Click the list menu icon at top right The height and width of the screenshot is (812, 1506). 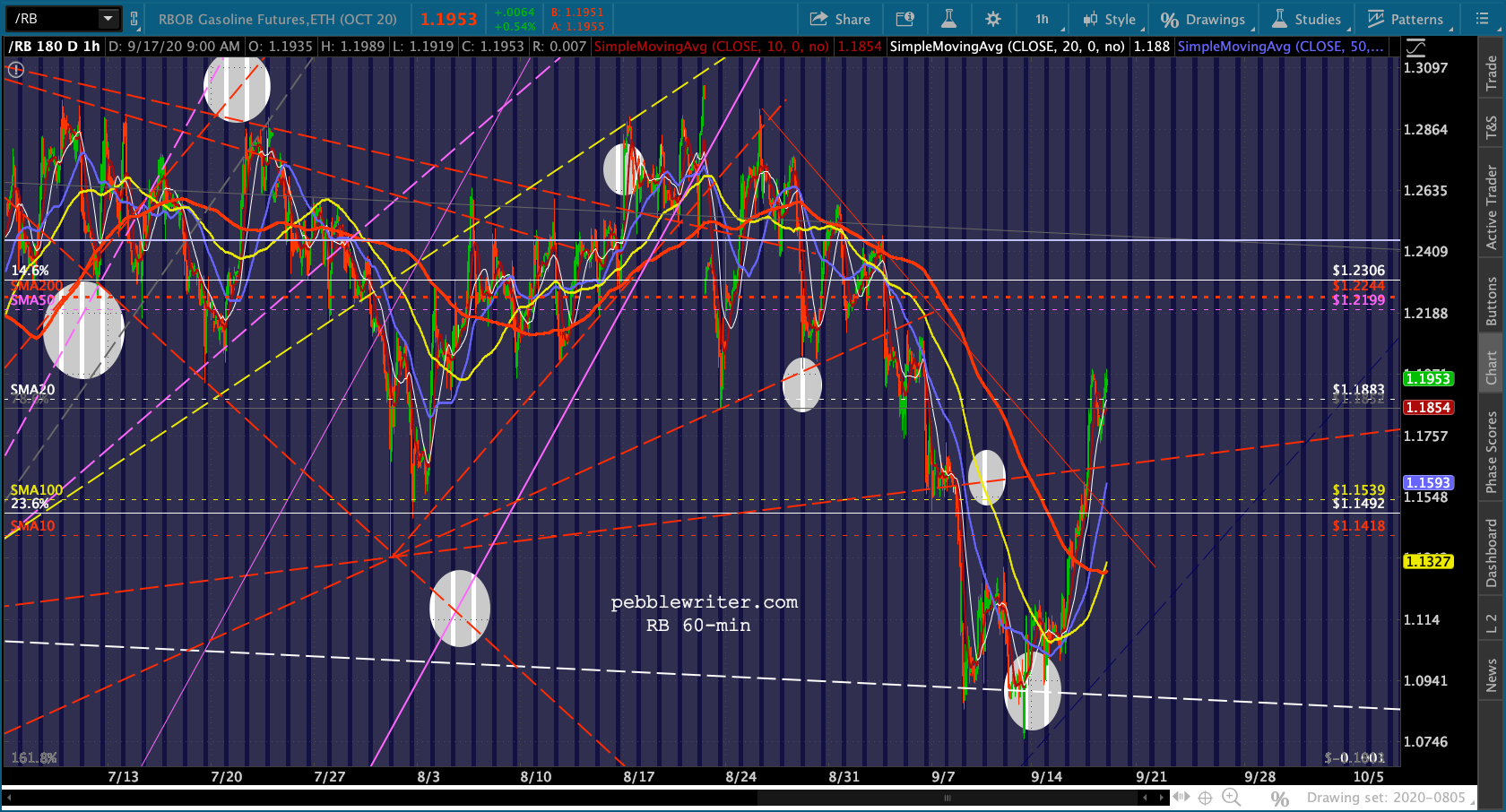pyautogui.click(x=1483, y=19)
